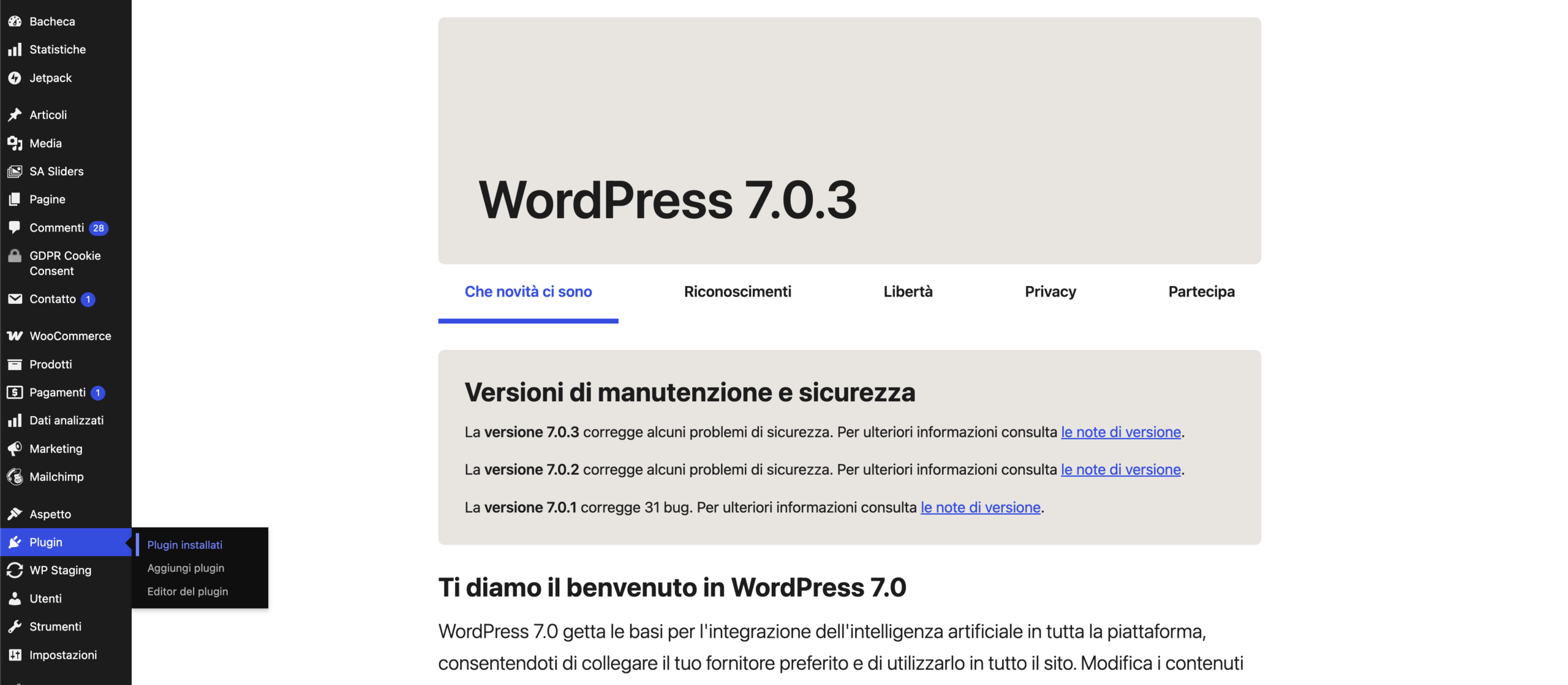Click the Dati analizzati chart icon
1568x685 pixels.
[x=15, y=420]
